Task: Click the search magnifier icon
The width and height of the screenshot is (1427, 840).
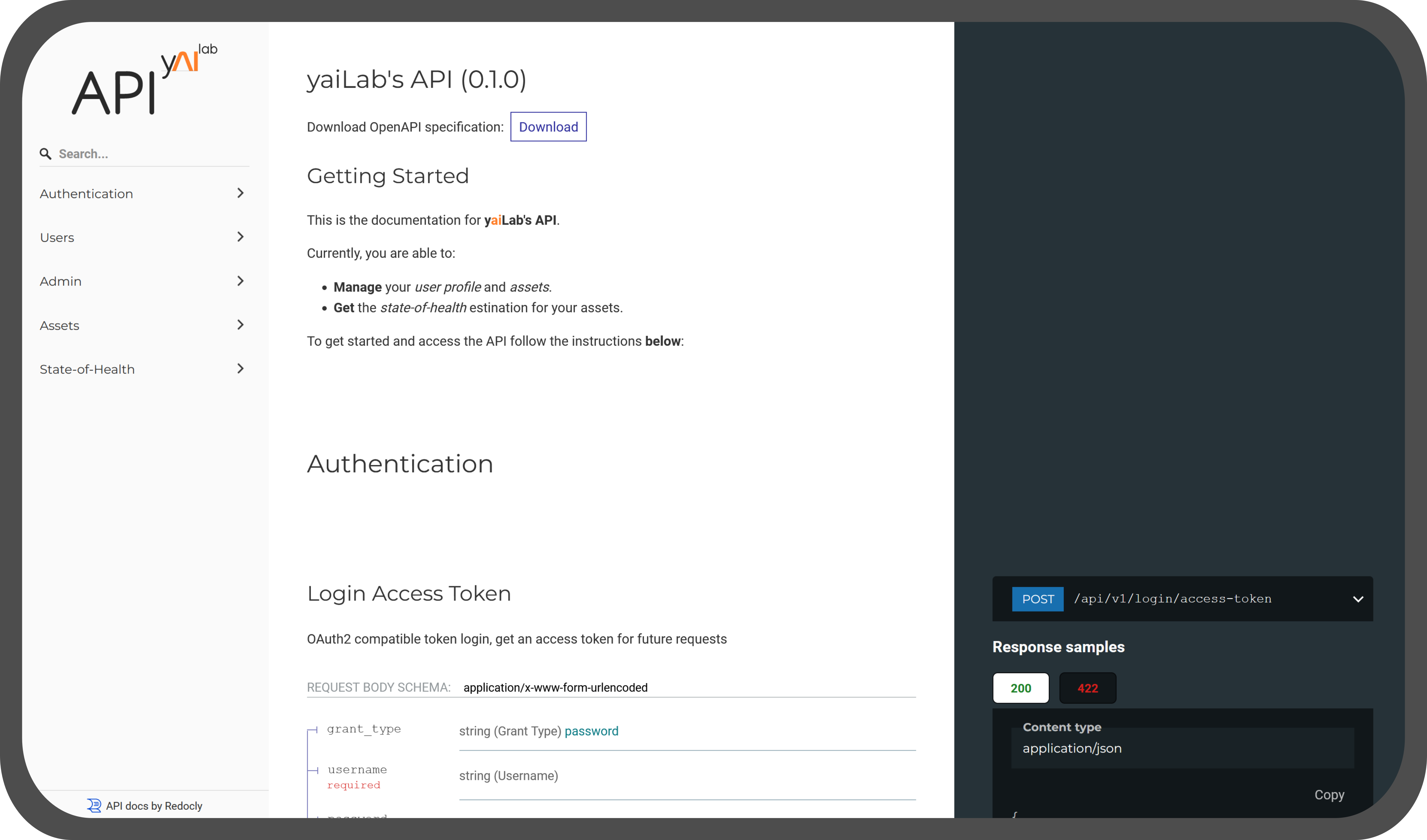Action: click(45, 153)
